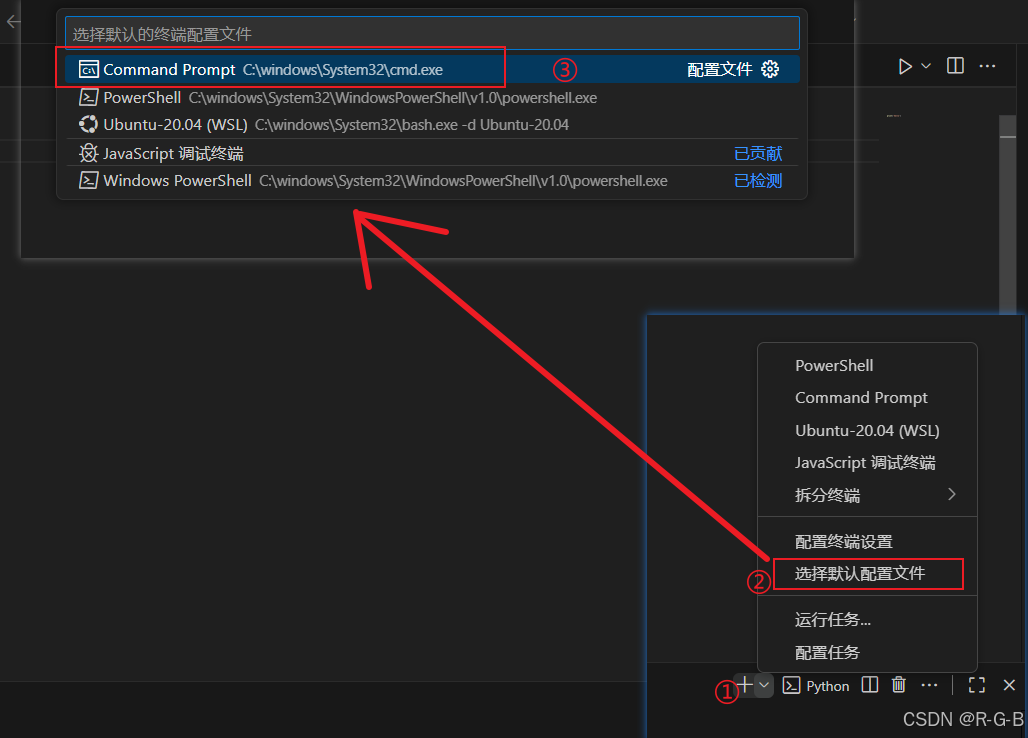The width and height of the screenshot is (1028, 738).
Task: Click 配置任务 menu item
Action: pos(867,653)
